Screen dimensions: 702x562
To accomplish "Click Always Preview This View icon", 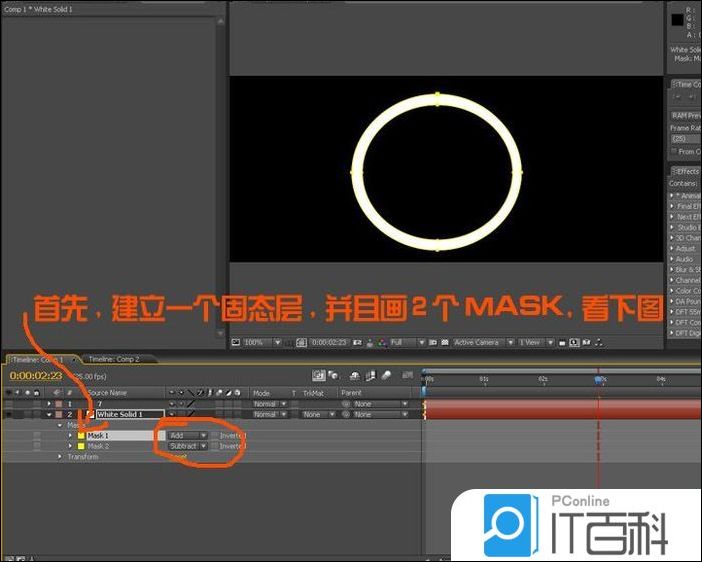I will (x=235, y=343).
